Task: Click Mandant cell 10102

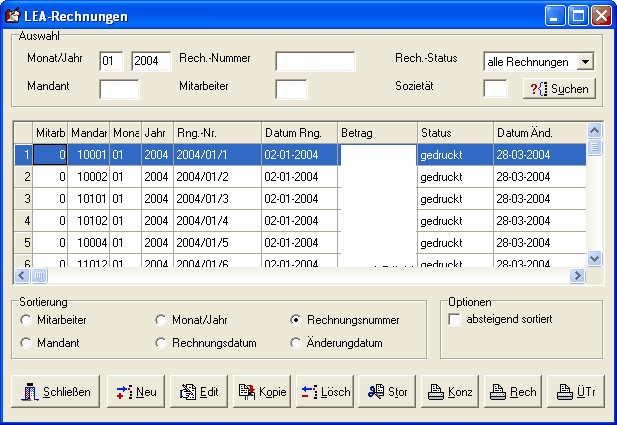Action: pyautogui.click(x=89, y=221)
